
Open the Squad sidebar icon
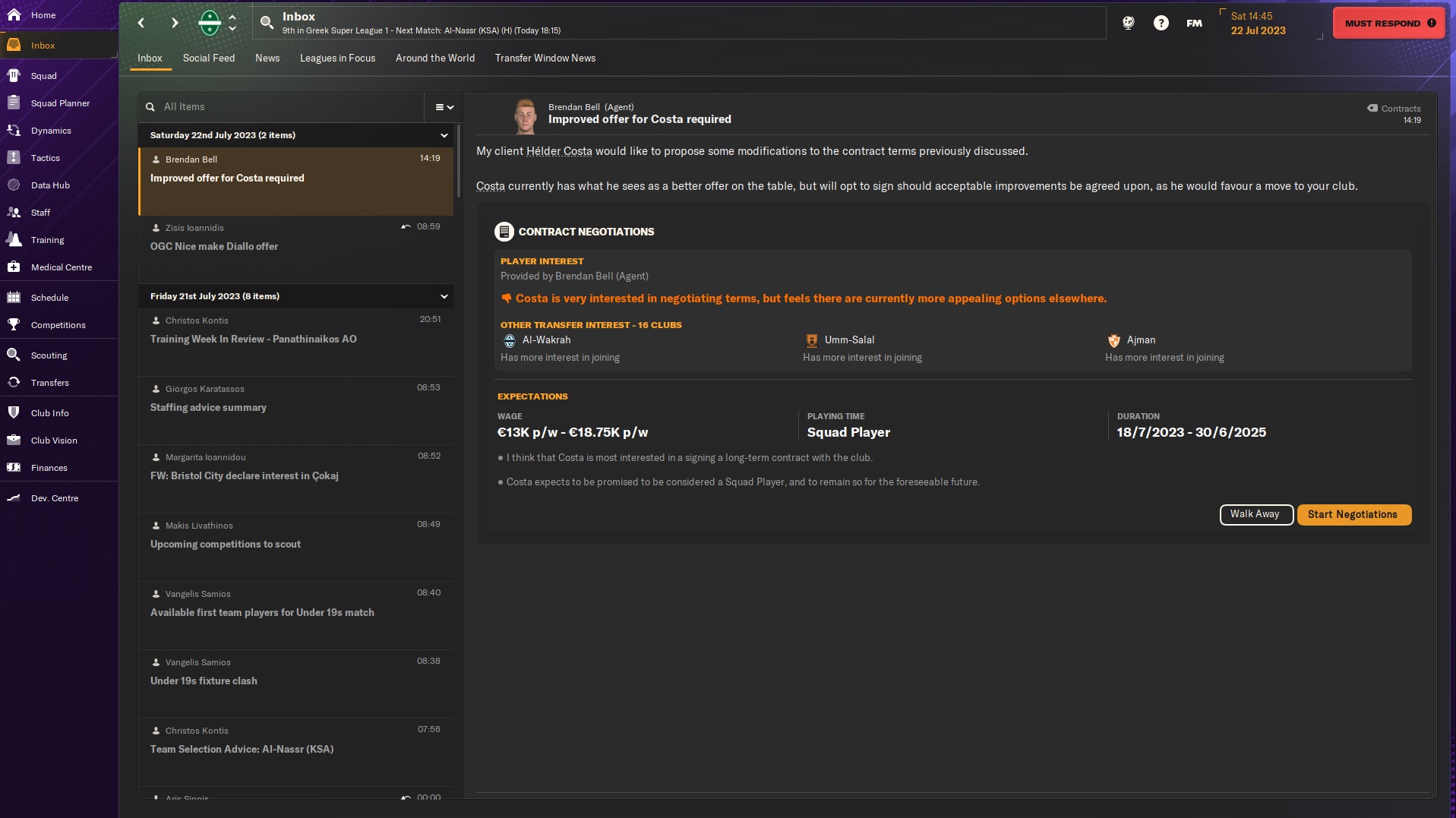coord(14,75)
